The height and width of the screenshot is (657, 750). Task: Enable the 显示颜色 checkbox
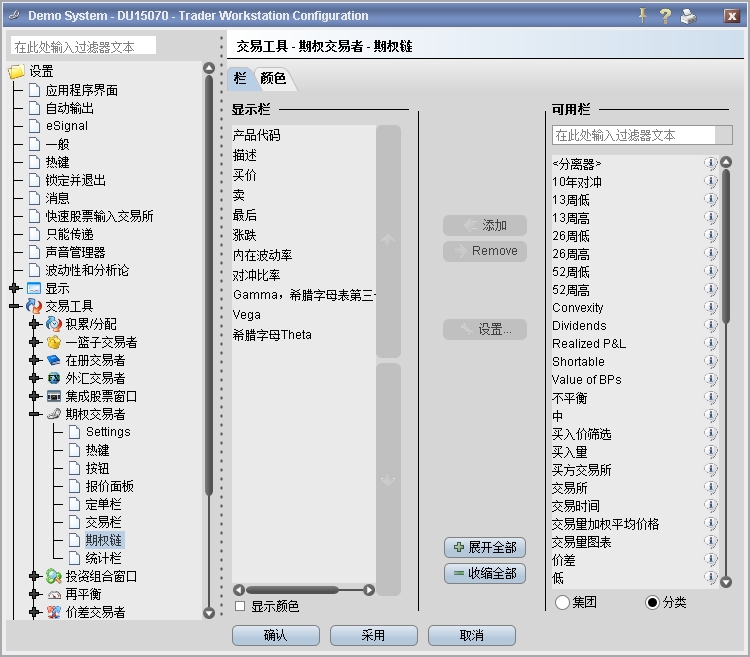click(240, 606)
